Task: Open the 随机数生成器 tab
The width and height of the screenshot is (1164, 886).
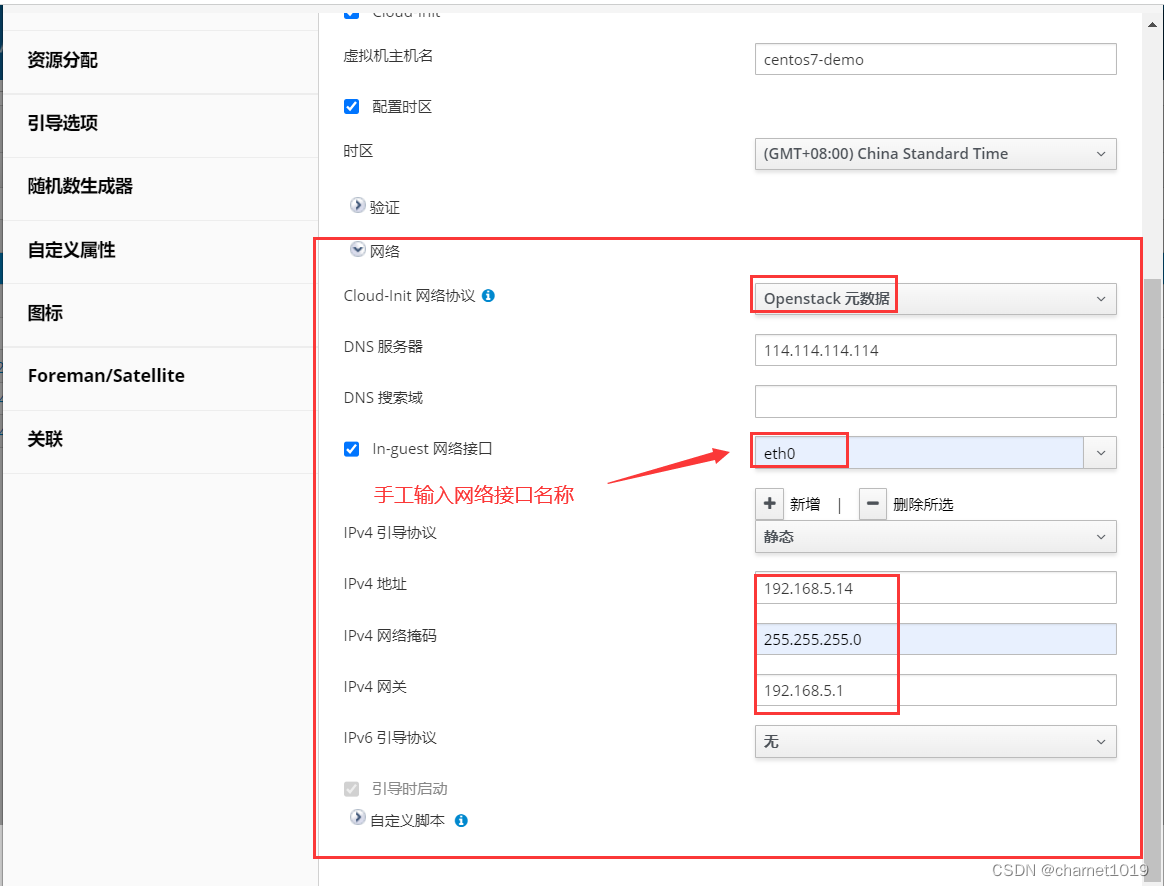Action: [x=160, y=188]
